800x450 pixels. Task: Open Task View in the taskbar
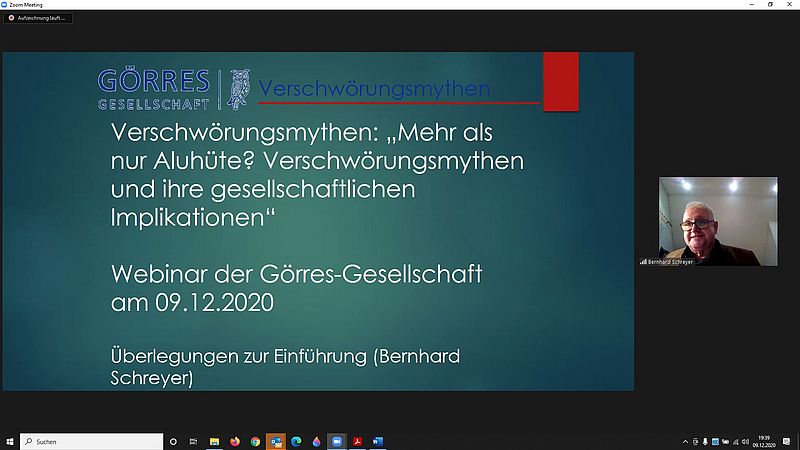(193, 441)
